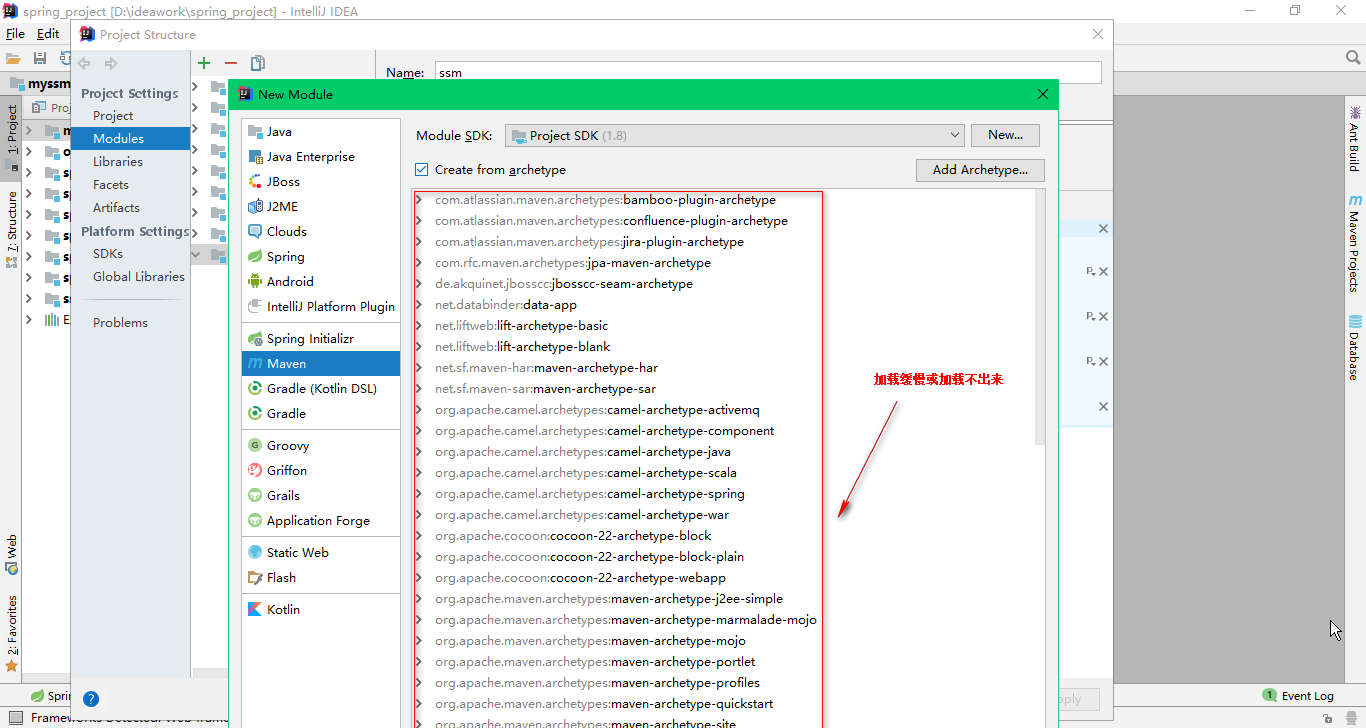Pick the Gradle (Kotlin DSL) module type
The width and height of the screenshot is (1366, 728).
tap(320, 389)
